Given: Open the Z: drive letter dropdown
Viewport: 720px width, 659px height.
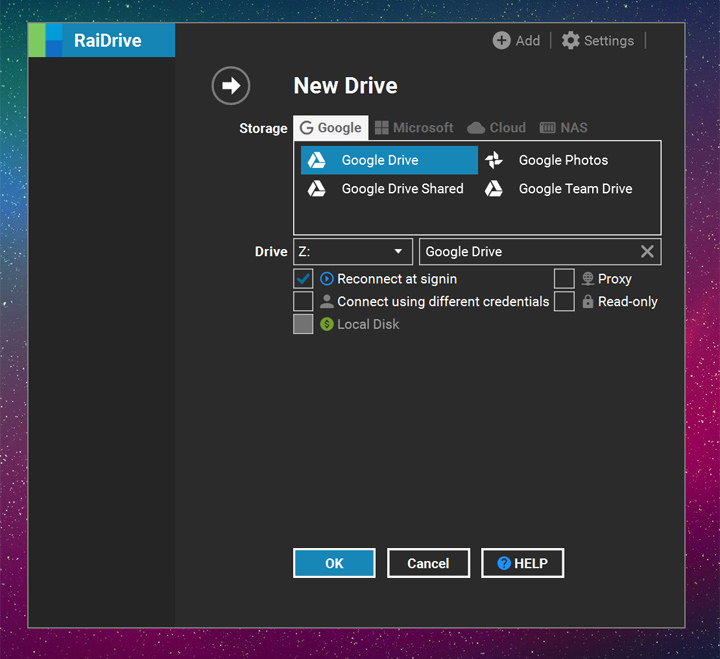Looking at the screenshot, I should click(x=353, y=251).
